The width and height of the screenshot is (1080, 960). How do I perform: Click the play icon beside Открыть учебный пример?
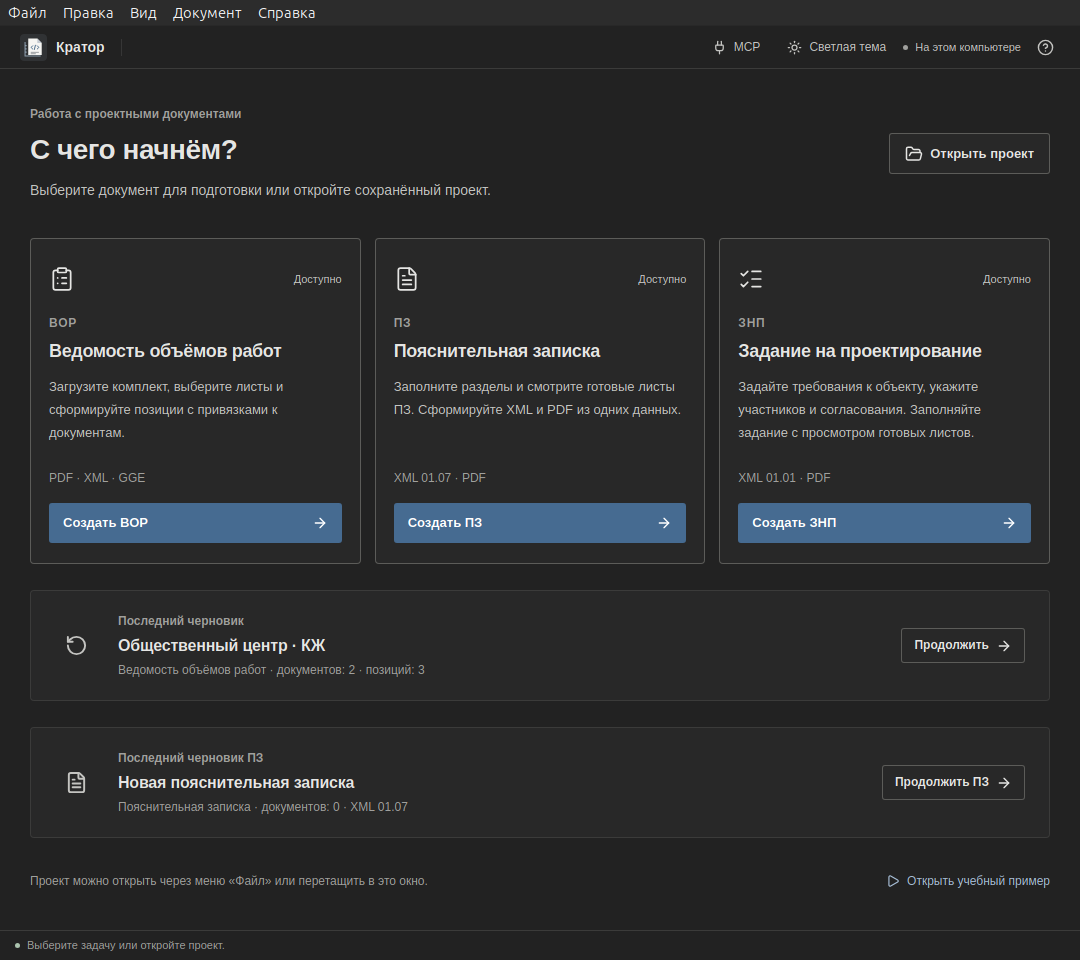click(x=893, y=881)
